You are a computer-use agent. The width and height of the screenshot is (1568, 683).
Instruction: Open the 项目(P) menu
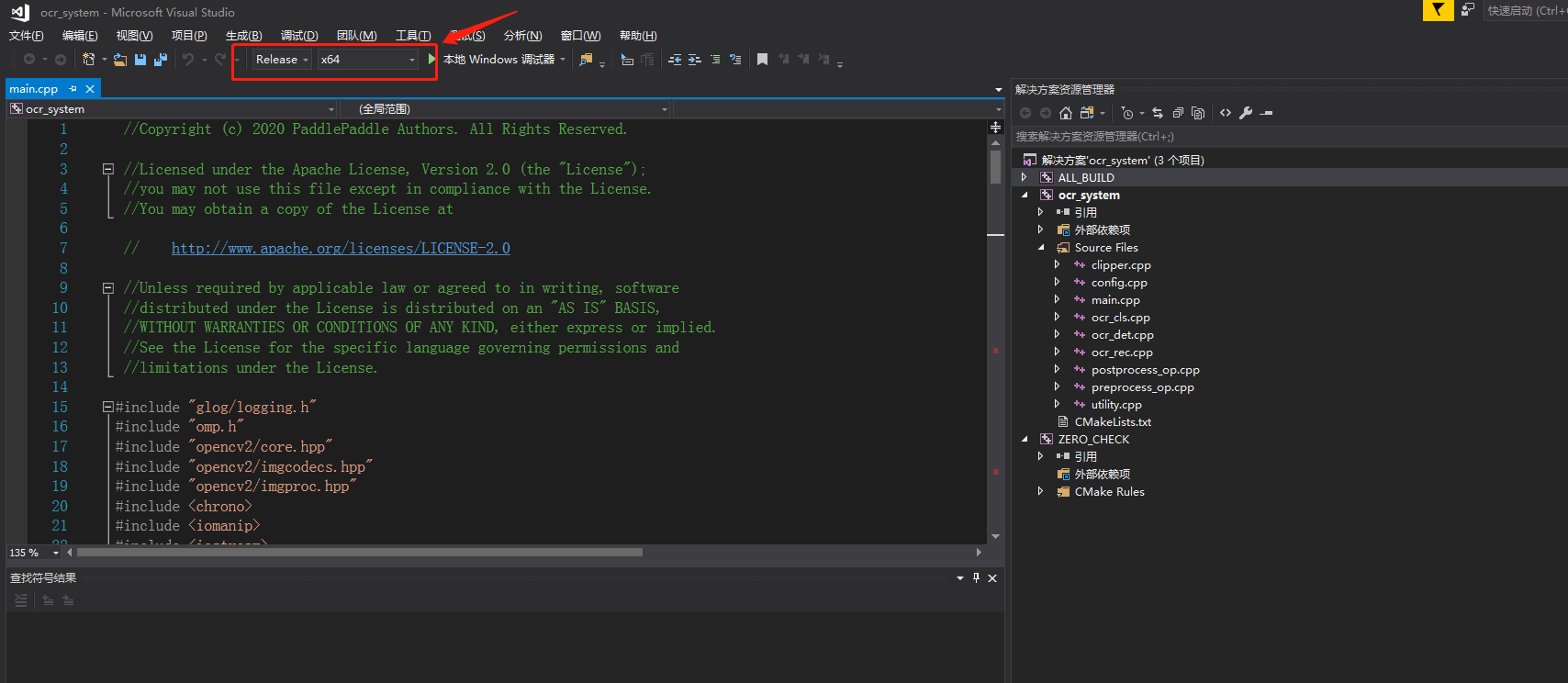[189, 36]
